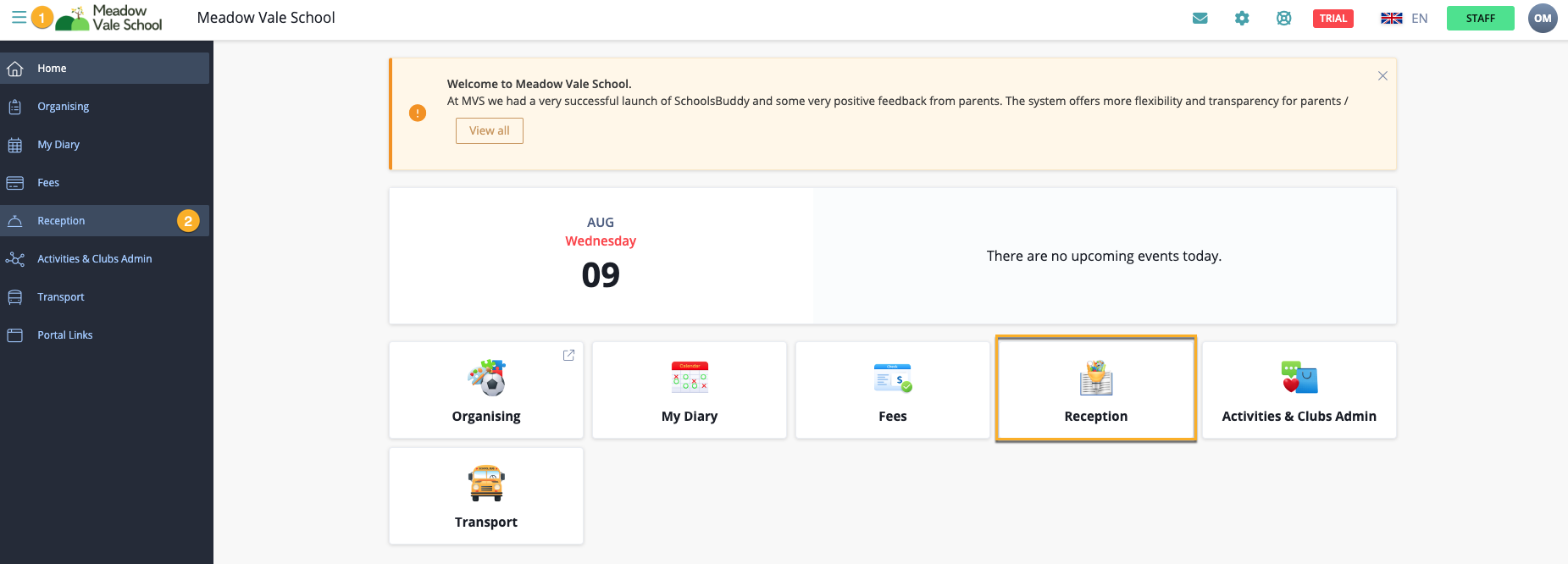
Task: Select the Portal Links sidebar icon
Action: [16, 335]
